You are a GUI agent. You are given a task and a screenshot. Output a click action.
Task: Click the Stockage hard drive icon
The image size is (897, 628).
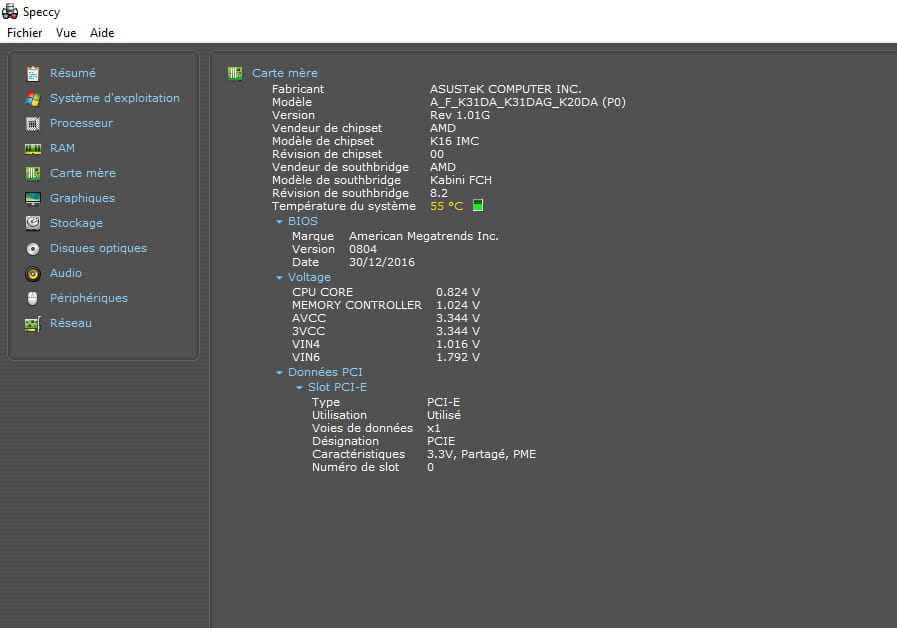coord(33,223)
